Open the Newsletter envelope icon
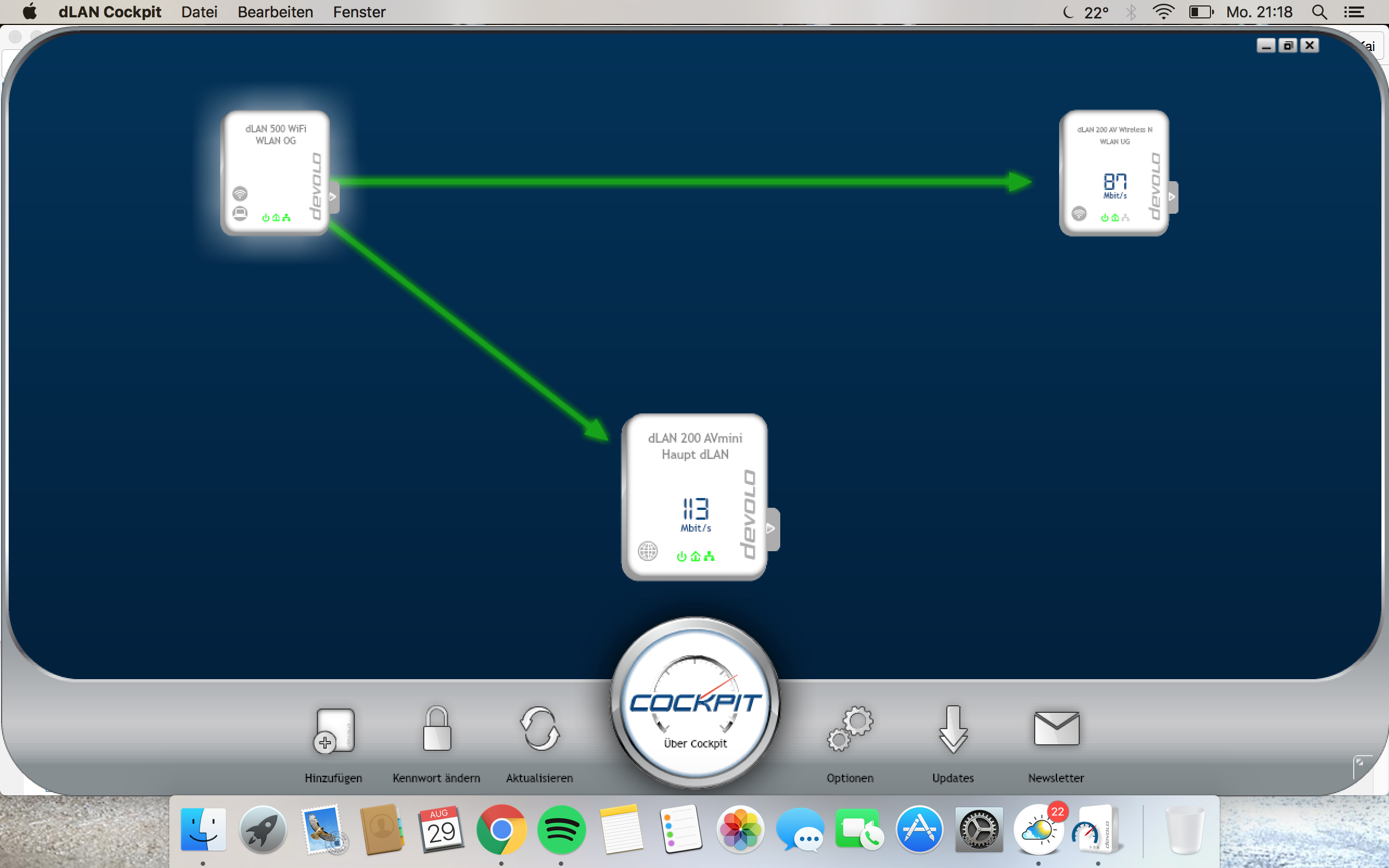The image size is (1389, 868). coord(1056,729)
